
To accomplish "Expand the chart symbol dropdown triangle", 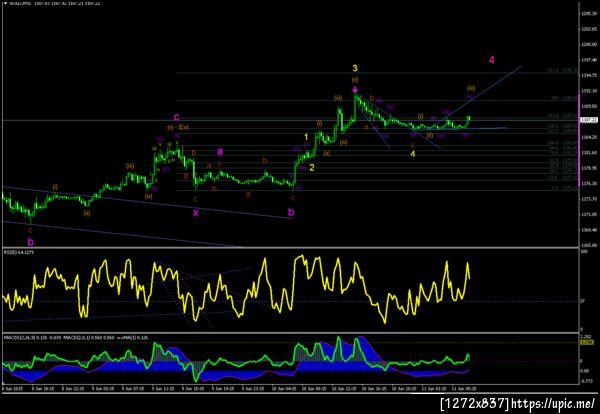I will pyautogui.click(x=5, y=3).
